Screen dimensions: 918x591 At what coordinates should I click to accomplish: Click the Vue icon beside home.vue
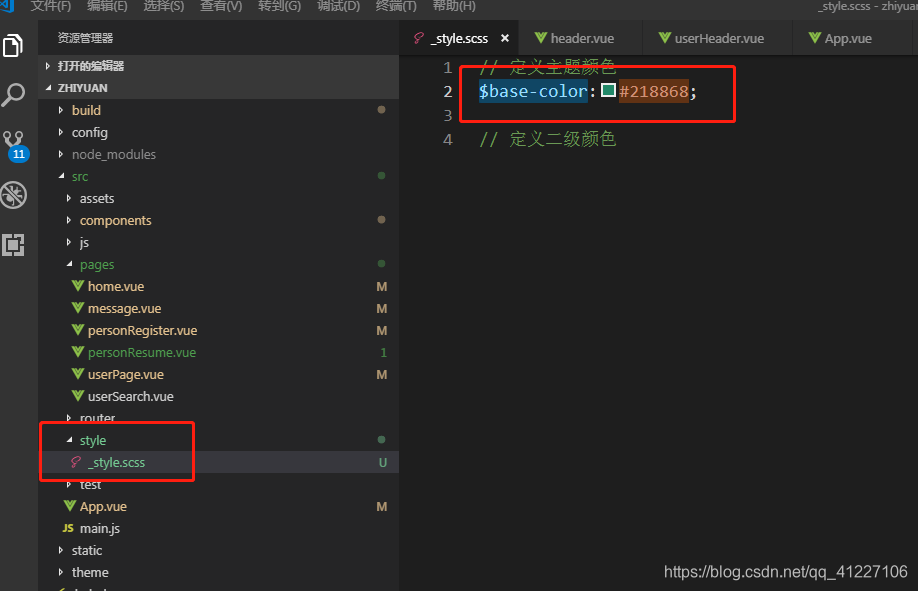pos(78,286)
